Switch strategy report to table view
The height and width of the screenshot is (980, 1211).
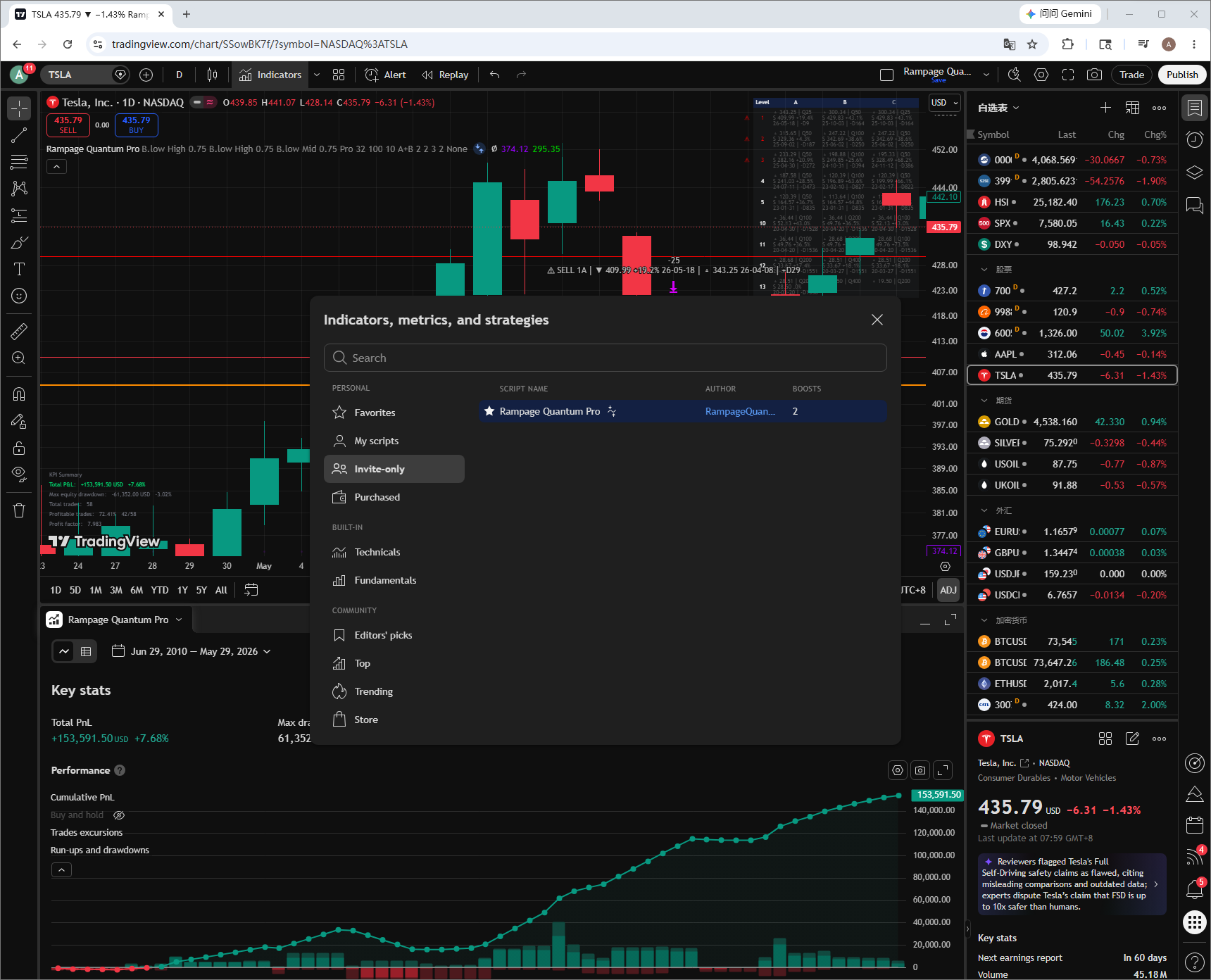coord(86,651)
